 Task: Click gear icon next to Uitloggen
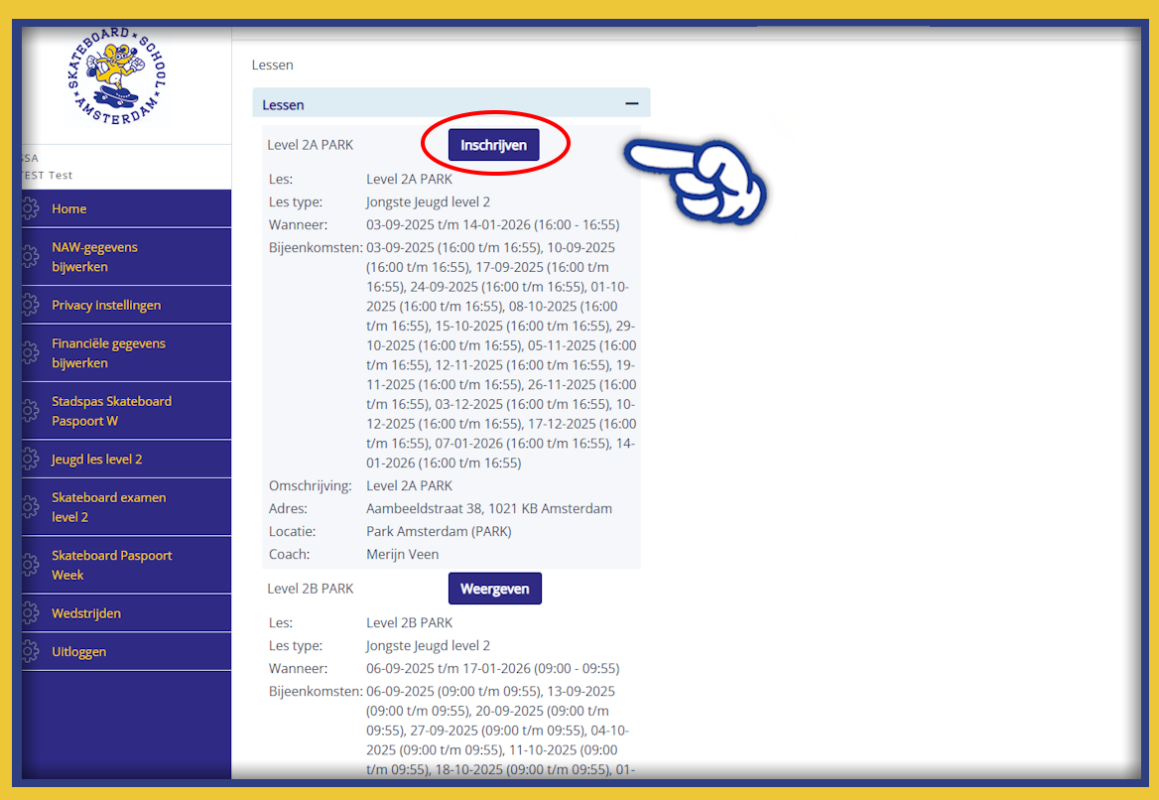[30, 651]
